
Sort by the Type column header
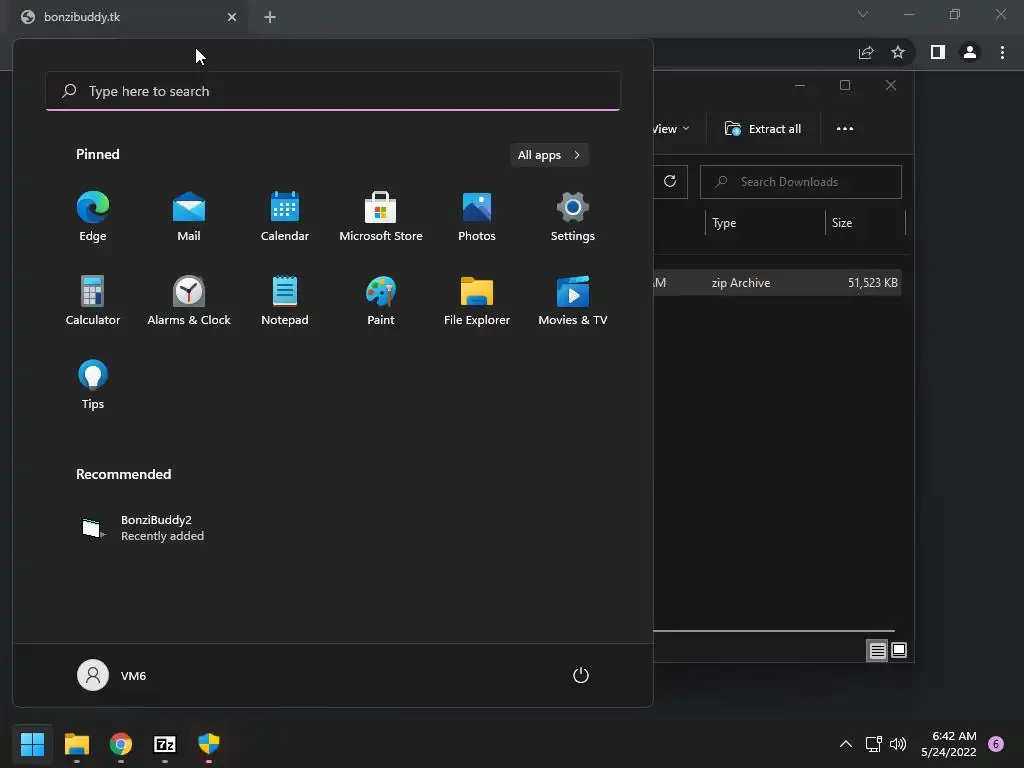(765, 223)
